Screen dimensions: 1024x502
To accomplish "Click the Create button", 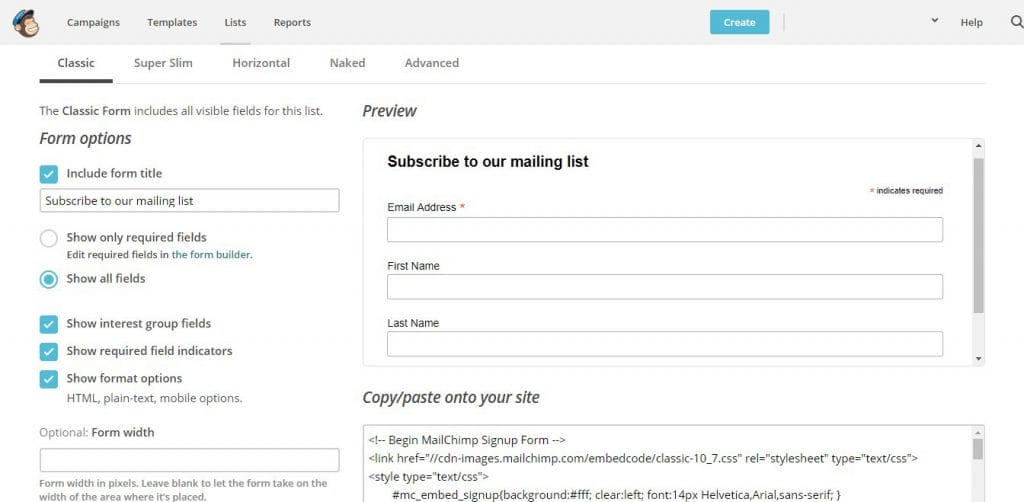I will pos(739,22).
